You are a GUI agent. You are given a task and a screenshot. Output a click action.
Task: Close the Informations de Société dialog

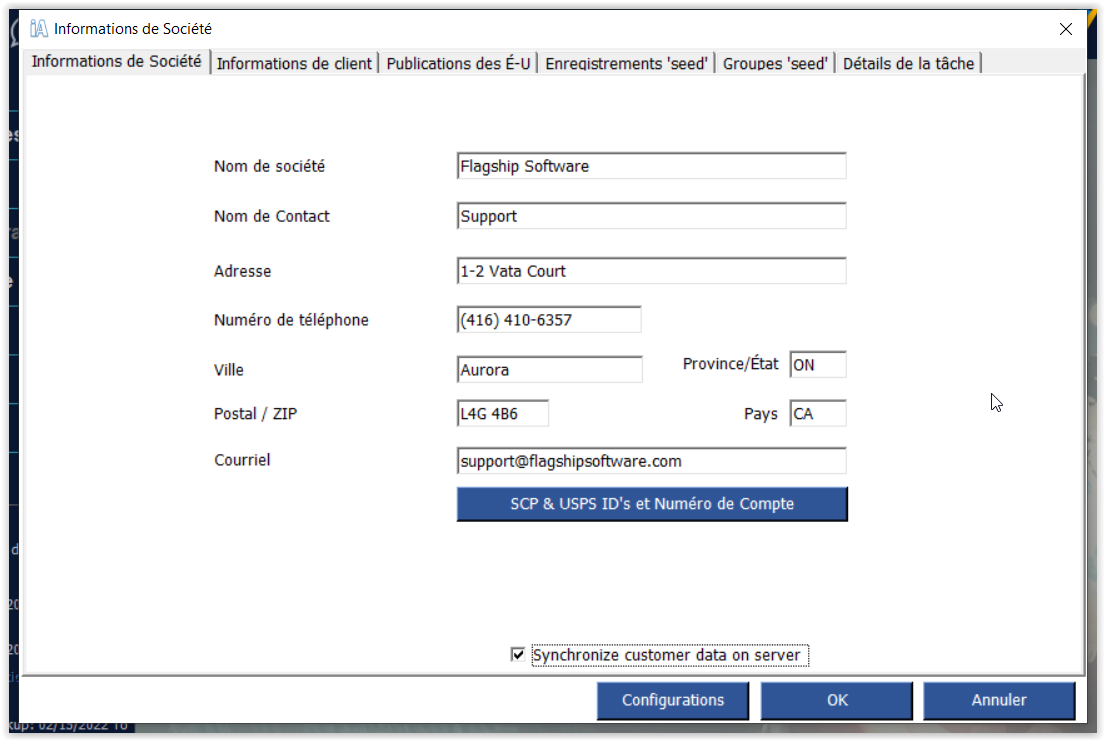point(1066,29)
